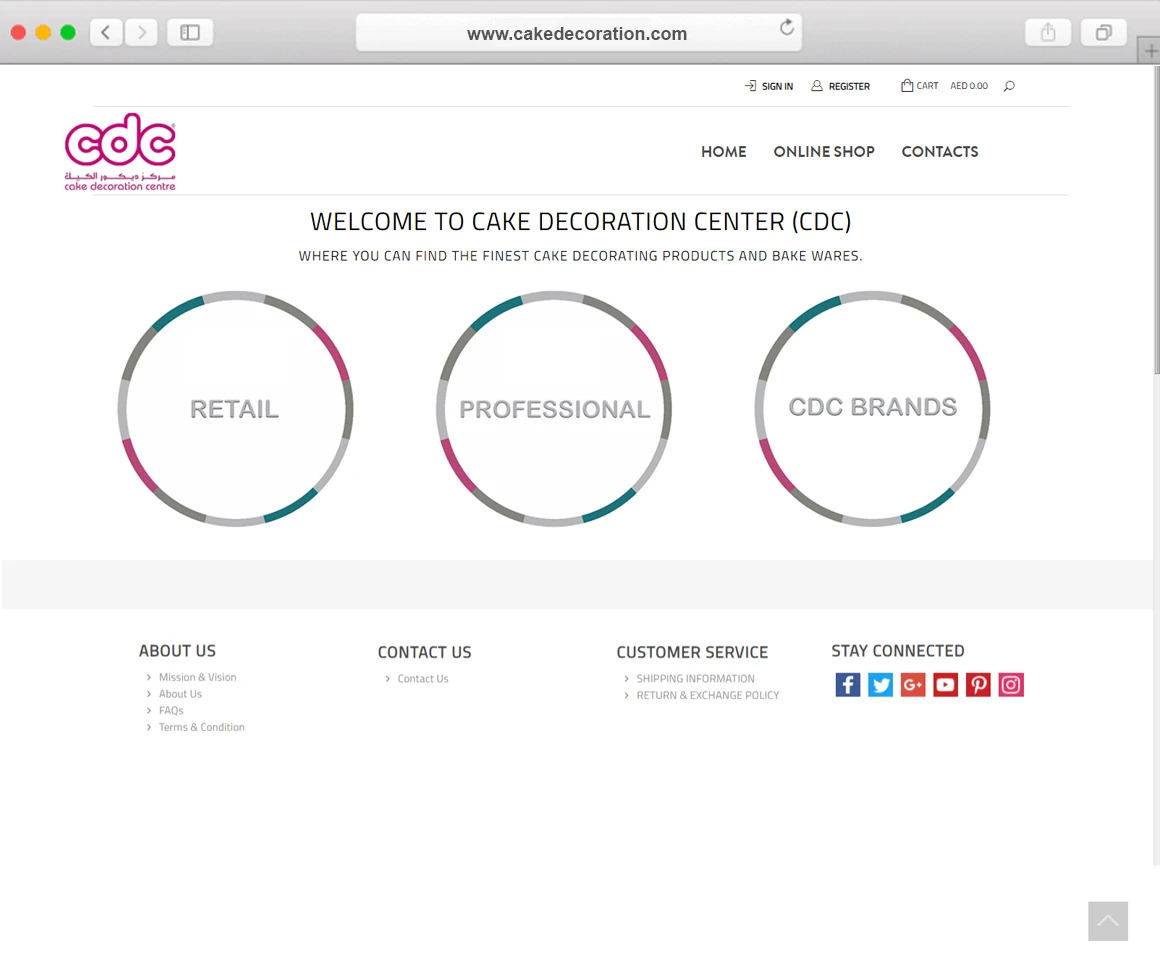This screenshot has width=1160, height=970.
Task: Go back with the browser back arrow
Action: point(106,33)
